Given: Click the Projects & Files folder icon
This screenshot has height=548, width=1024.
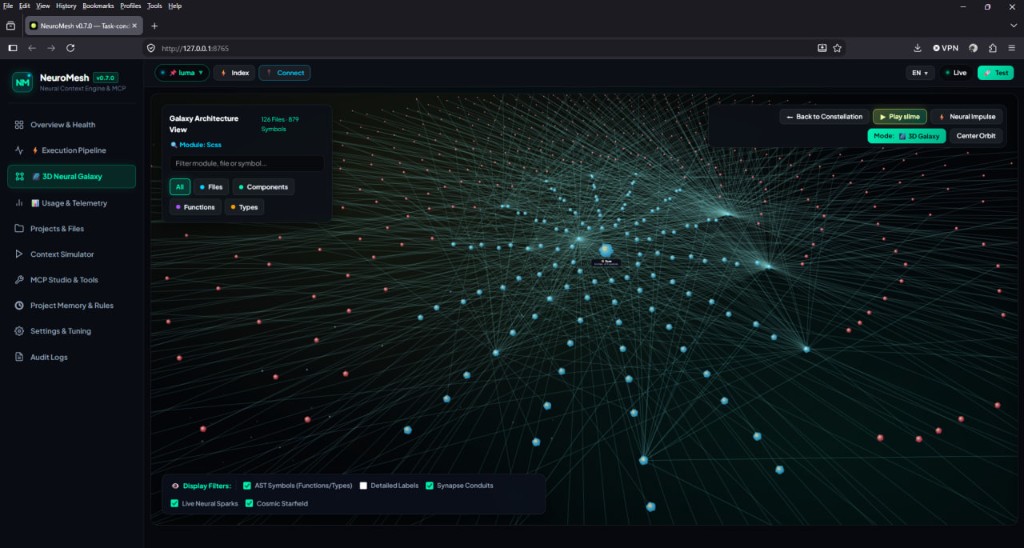Looking at the screenshot, I should tap(19, 229).
